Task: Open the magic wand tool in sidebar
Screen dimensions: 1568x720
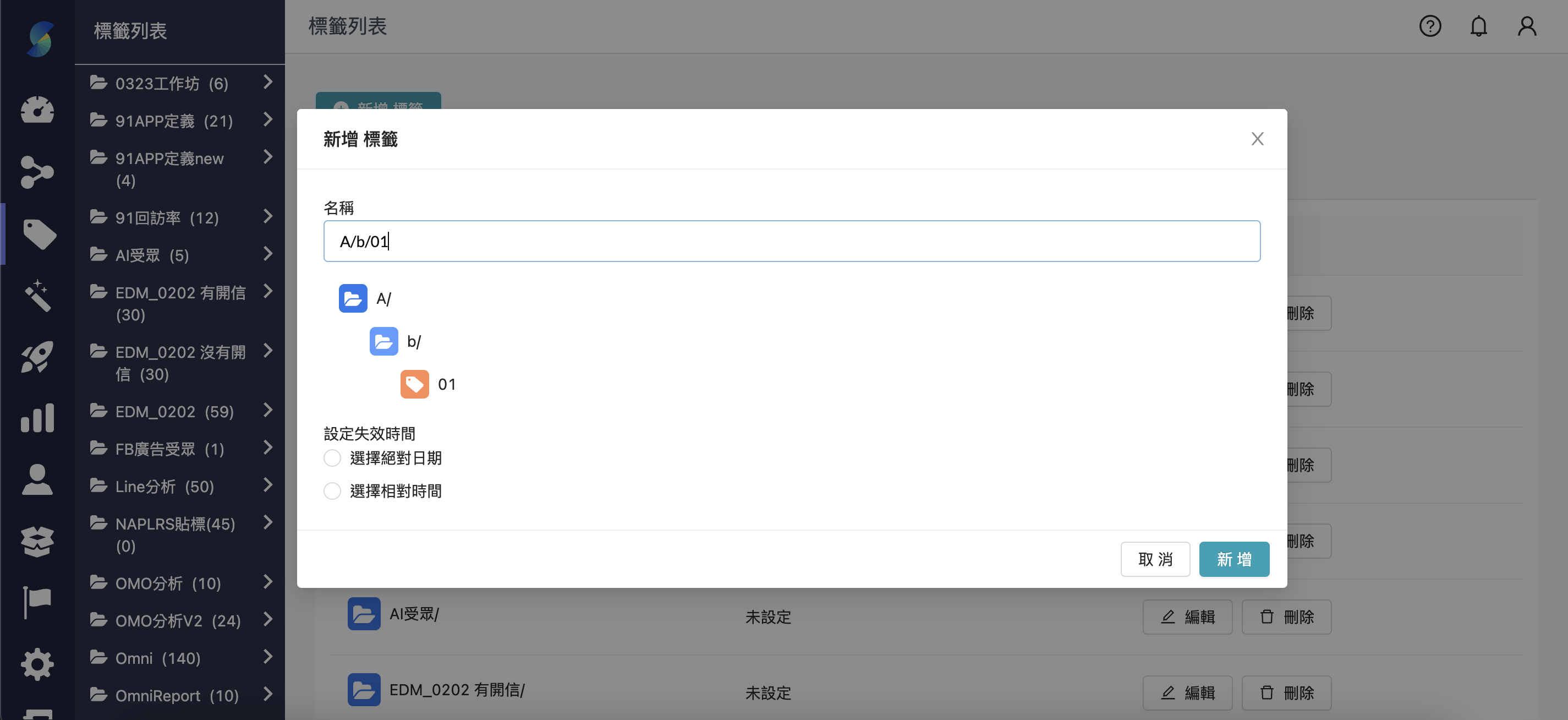Action: 37,296
